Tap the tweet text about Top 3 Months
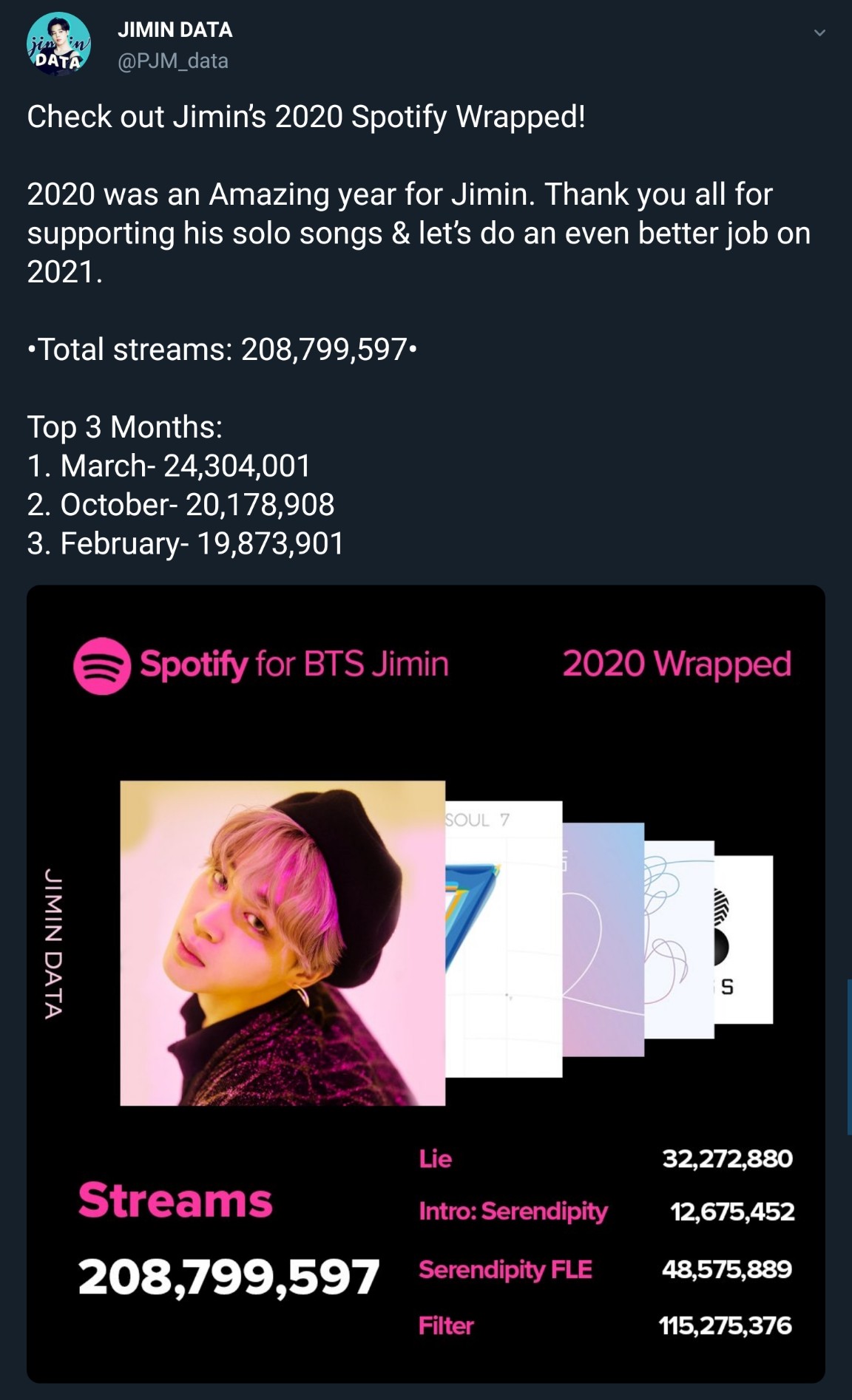 (124, 427)
